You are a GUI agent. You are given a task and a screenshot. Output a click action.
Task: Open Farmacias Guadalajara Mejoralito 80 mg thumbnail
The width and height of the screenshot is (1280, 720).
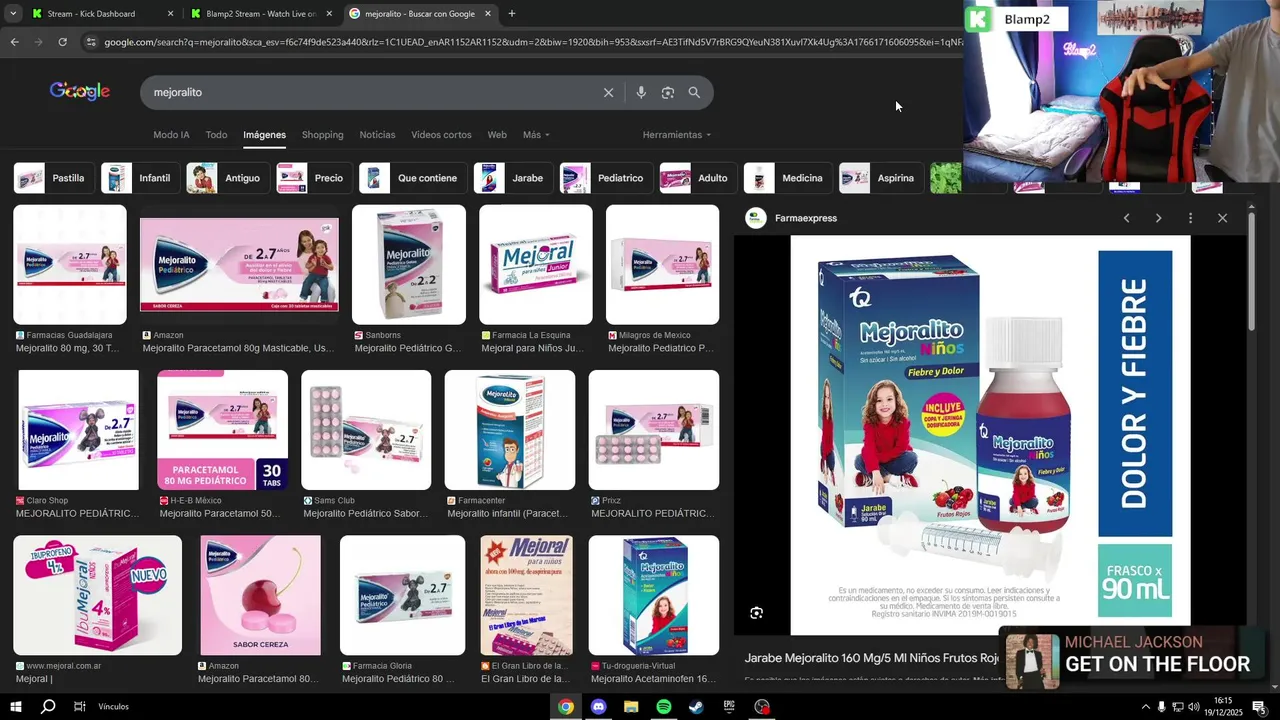pos(70,265)
